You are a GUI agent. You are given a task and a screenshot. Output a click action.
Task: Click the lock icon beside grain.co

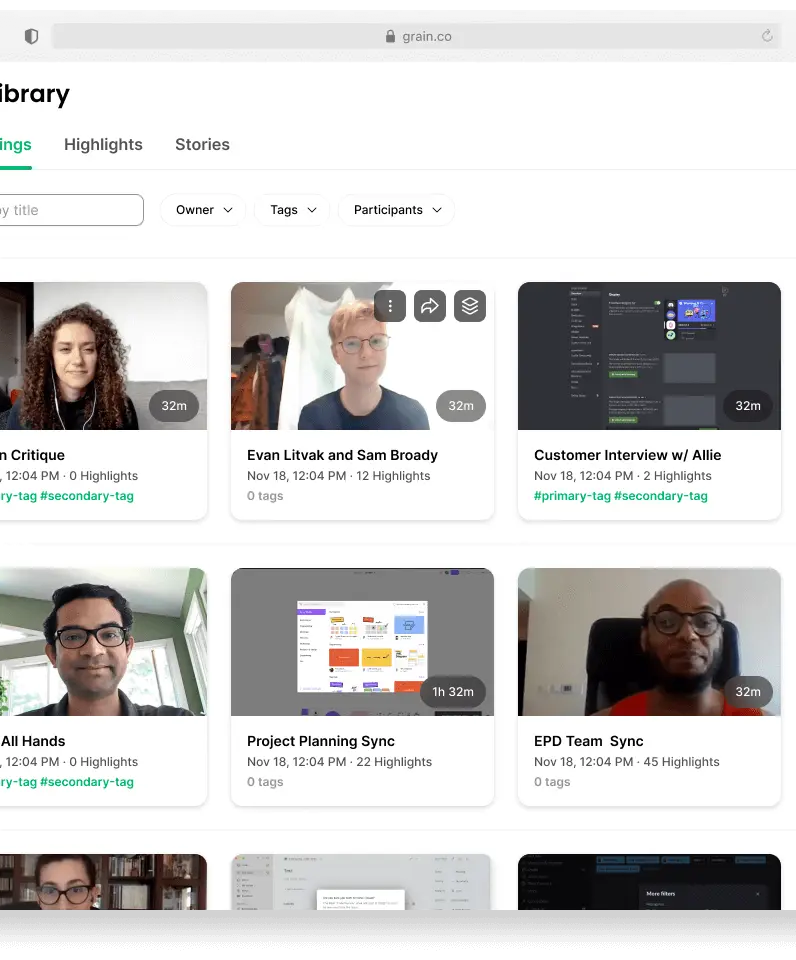390,36
